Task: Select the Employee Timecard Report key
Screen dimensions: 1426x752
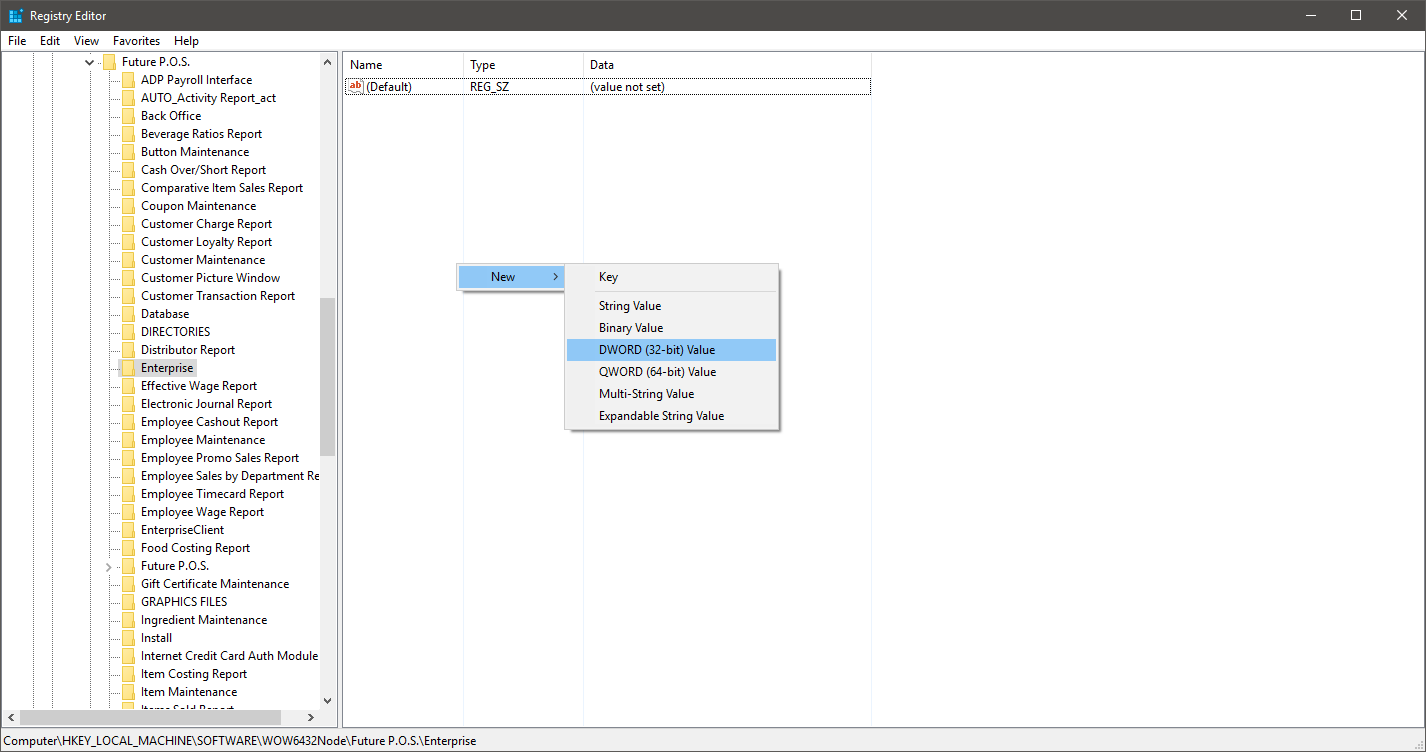Action: tap(212, 494)
